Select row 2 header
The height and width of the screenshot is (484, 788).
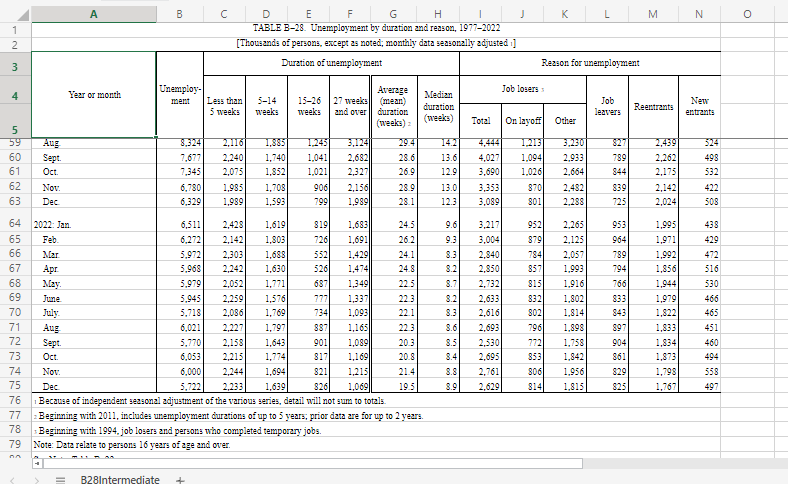point(15,45)
